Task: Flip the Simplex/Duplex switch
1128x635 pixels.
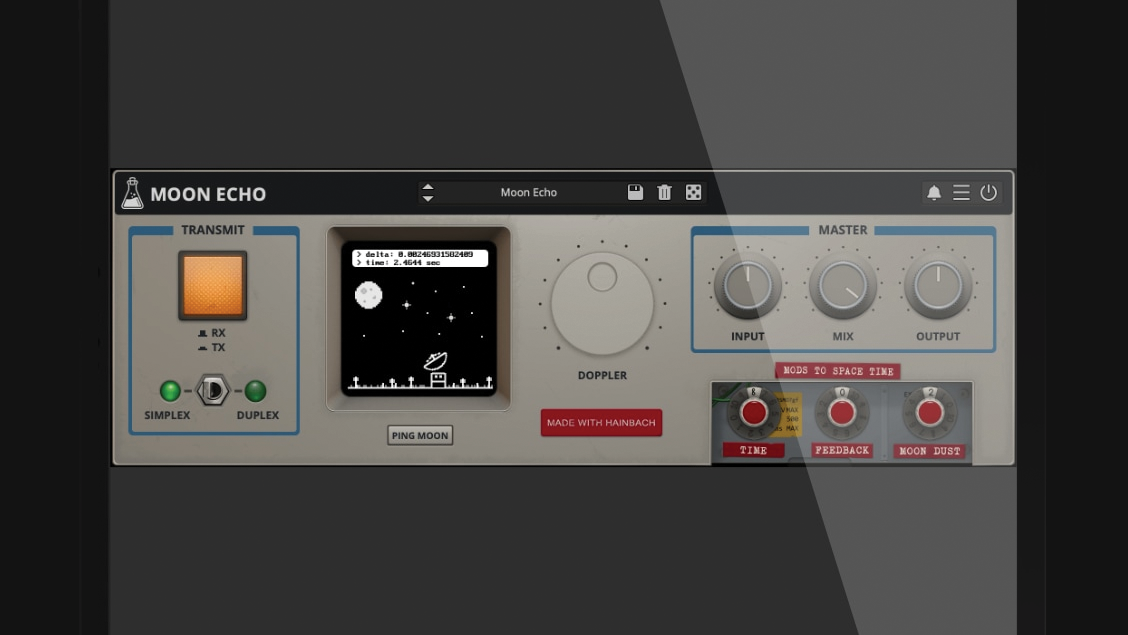Action: coord(212,392)
